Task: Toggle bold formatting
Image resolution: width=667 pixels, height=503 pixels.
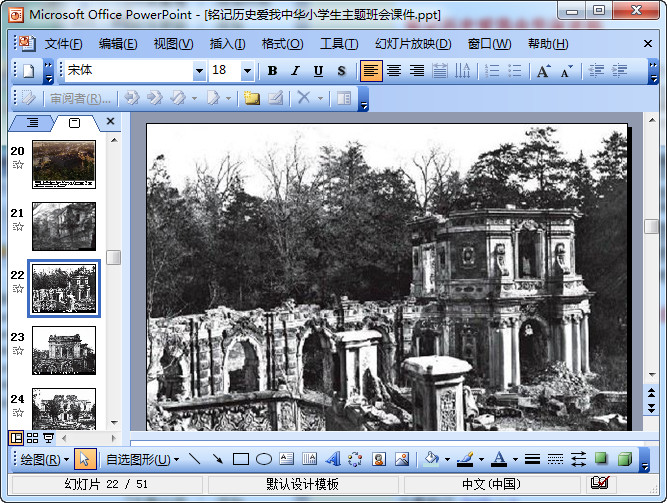Action: pos(272,71)
